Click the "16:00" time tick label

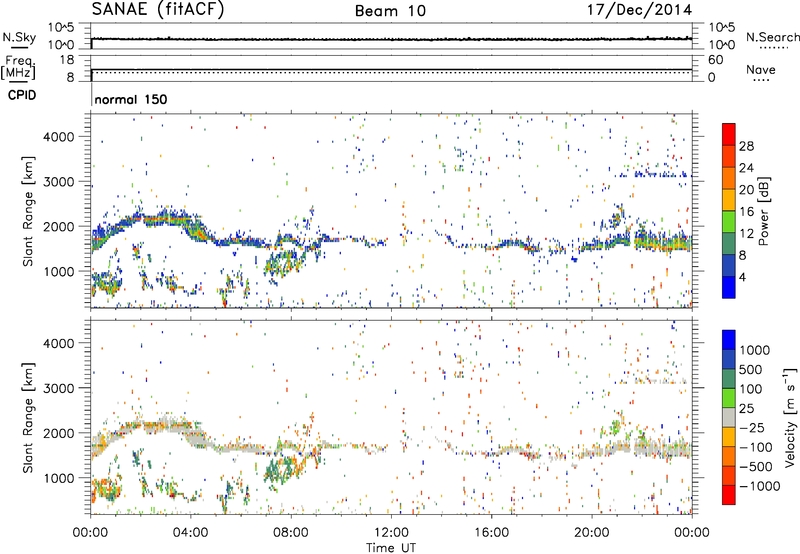pos(491,533)
